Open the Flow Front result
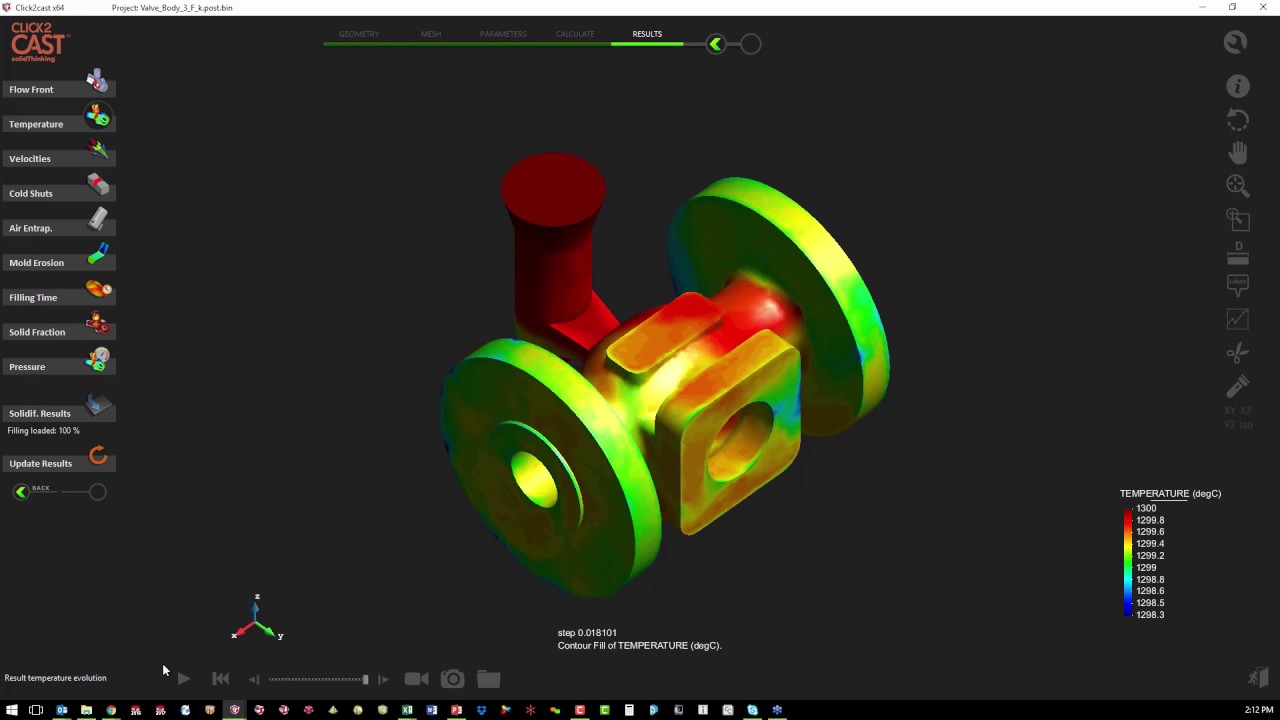The image size is (1280, 720). 59,89
